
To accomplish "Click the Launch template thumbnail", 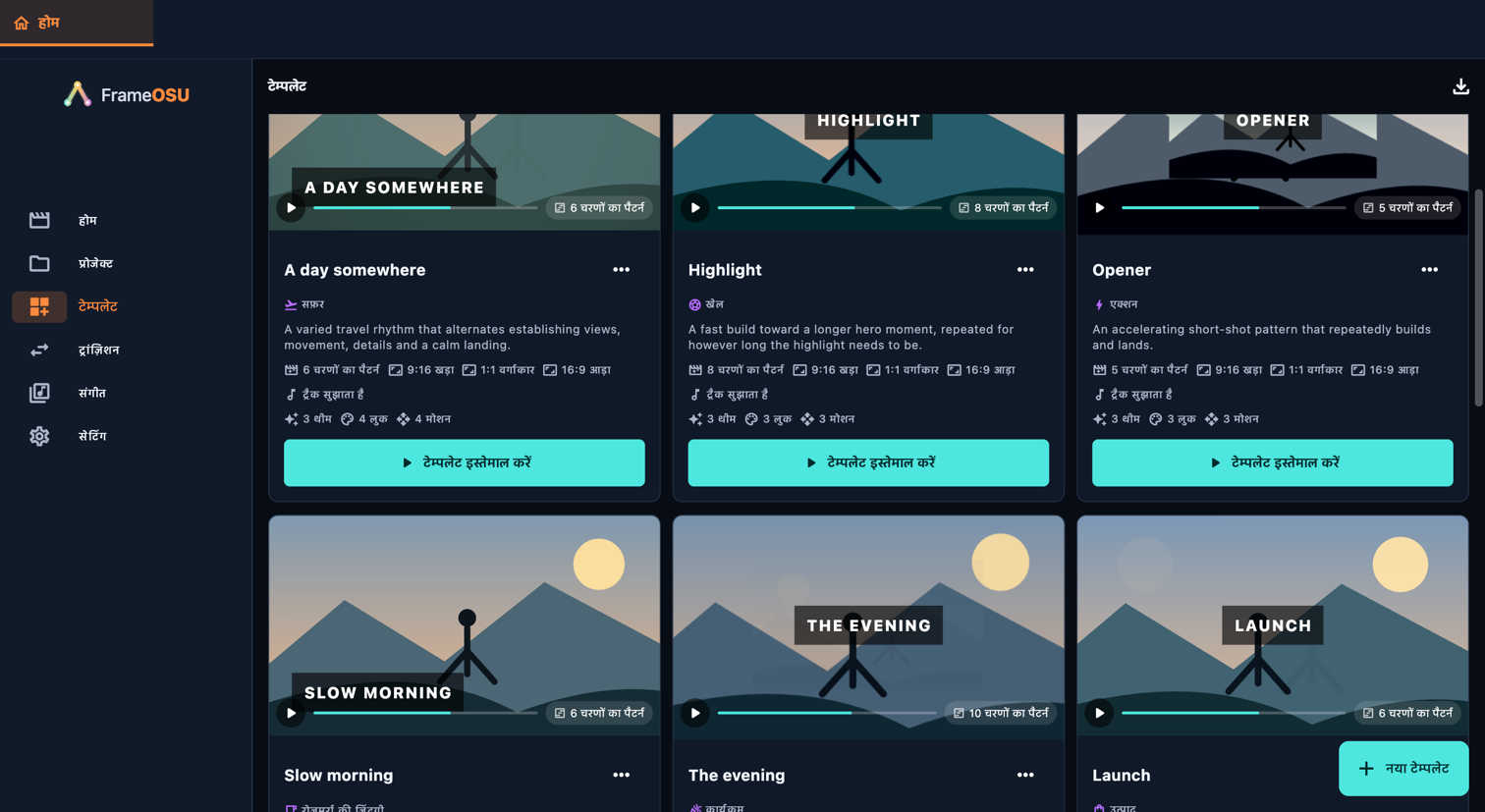I will 1273,626.
